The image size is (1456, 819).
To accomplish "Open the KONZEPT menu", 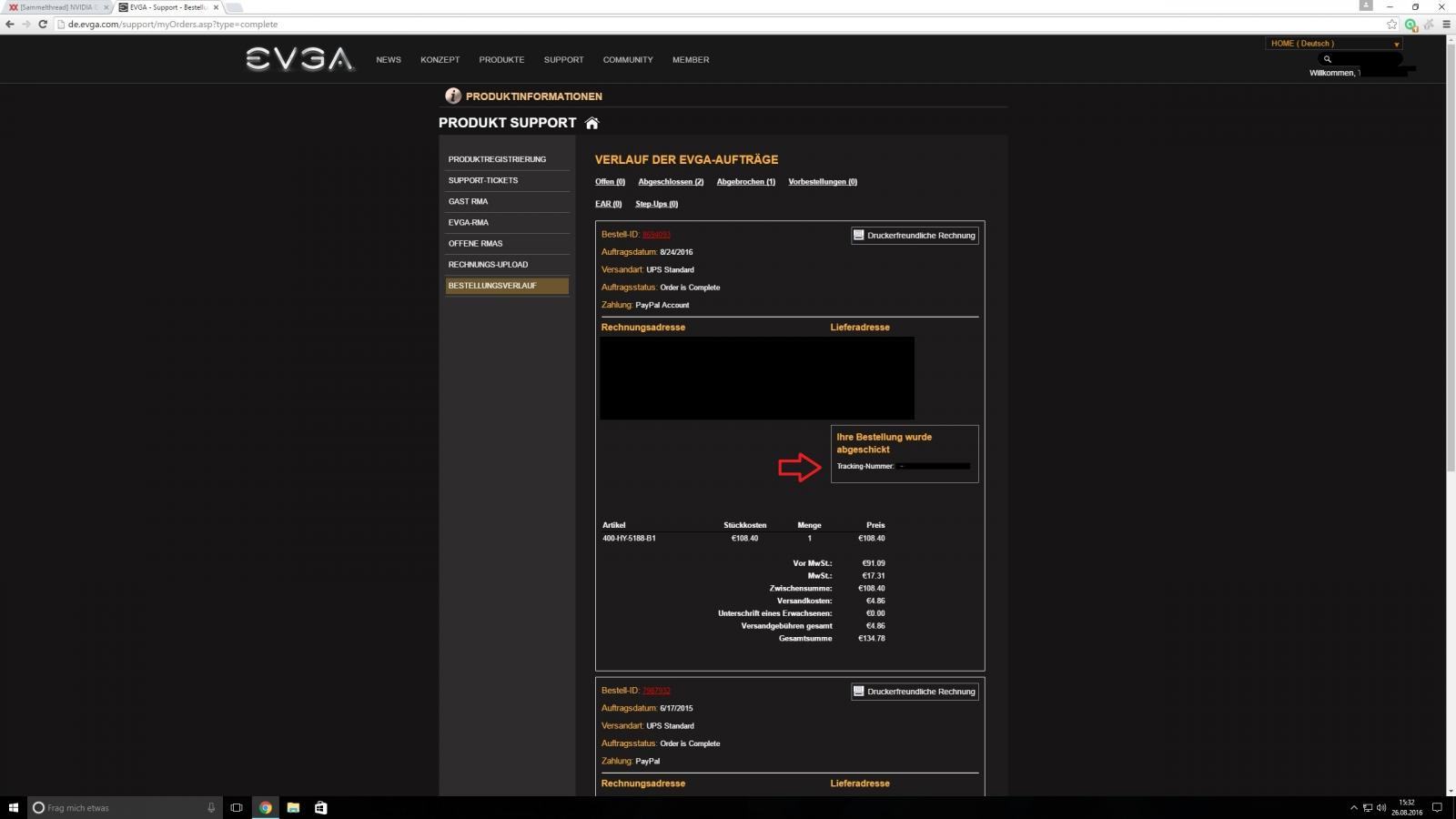I will [440, 60].
